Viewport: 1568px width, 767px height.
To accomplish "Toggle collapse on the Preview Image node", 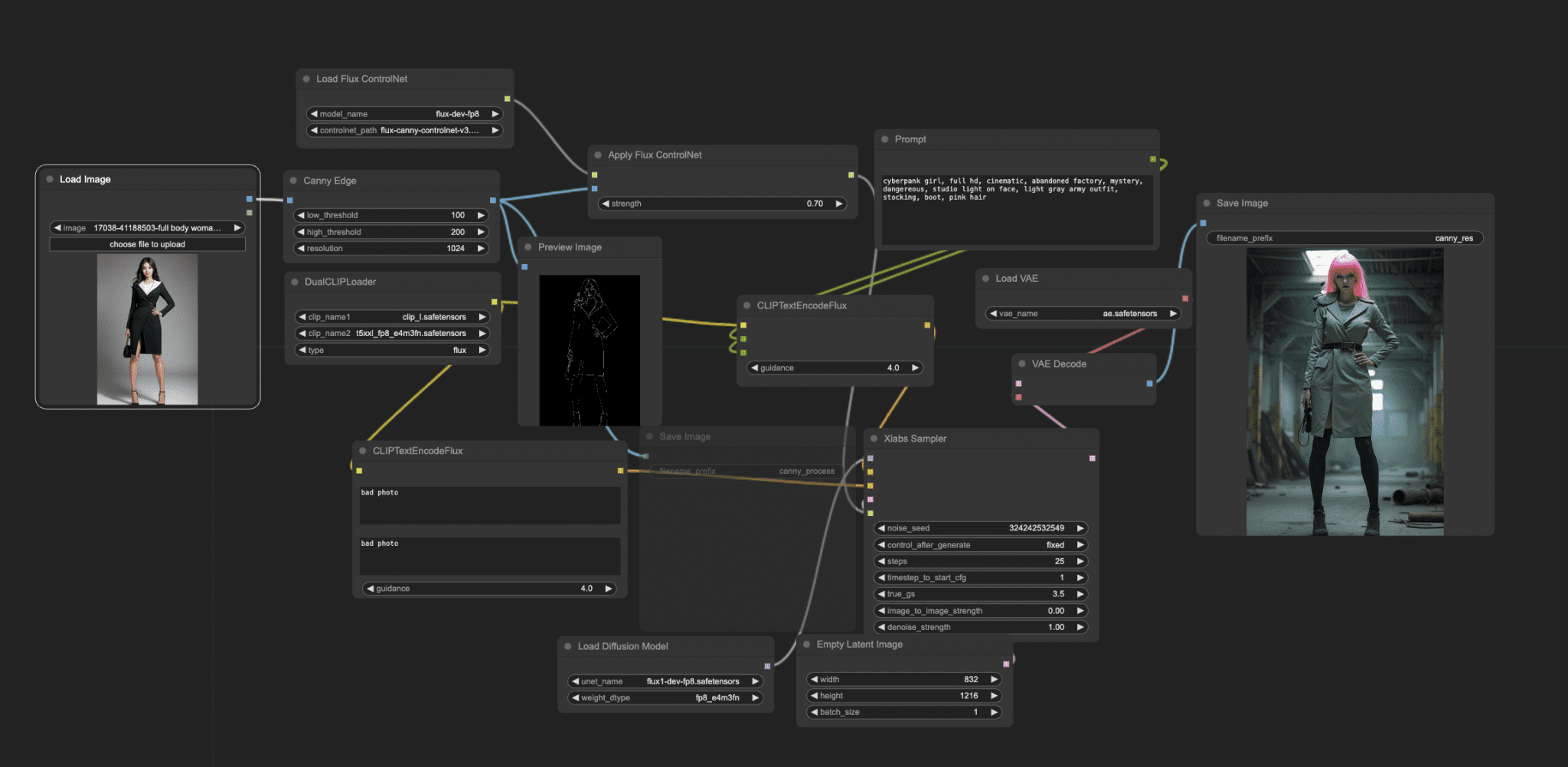I will pyautogui.click(x=528, y=247).
